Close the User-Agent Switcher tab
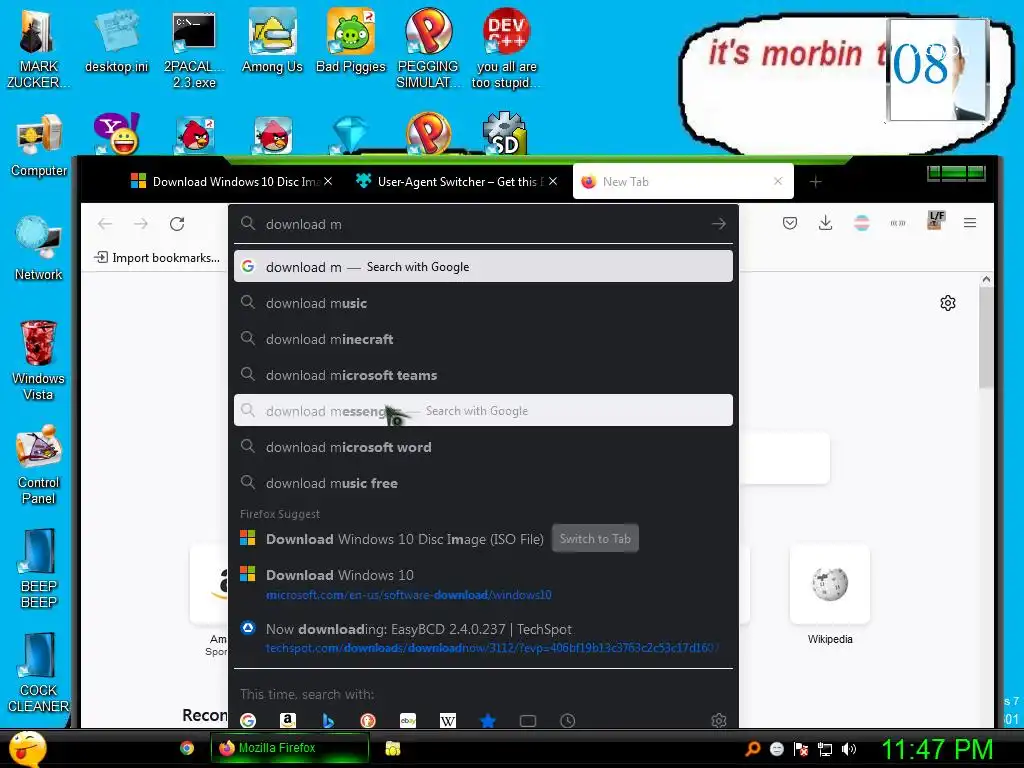Screen dimensions: 1024x768 point(553,182)
